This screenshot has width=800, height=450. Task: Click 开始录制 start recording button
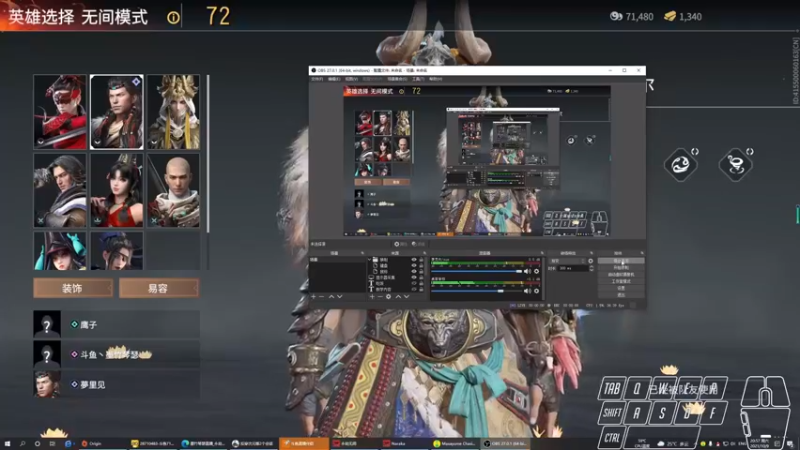tap(621, 267)
